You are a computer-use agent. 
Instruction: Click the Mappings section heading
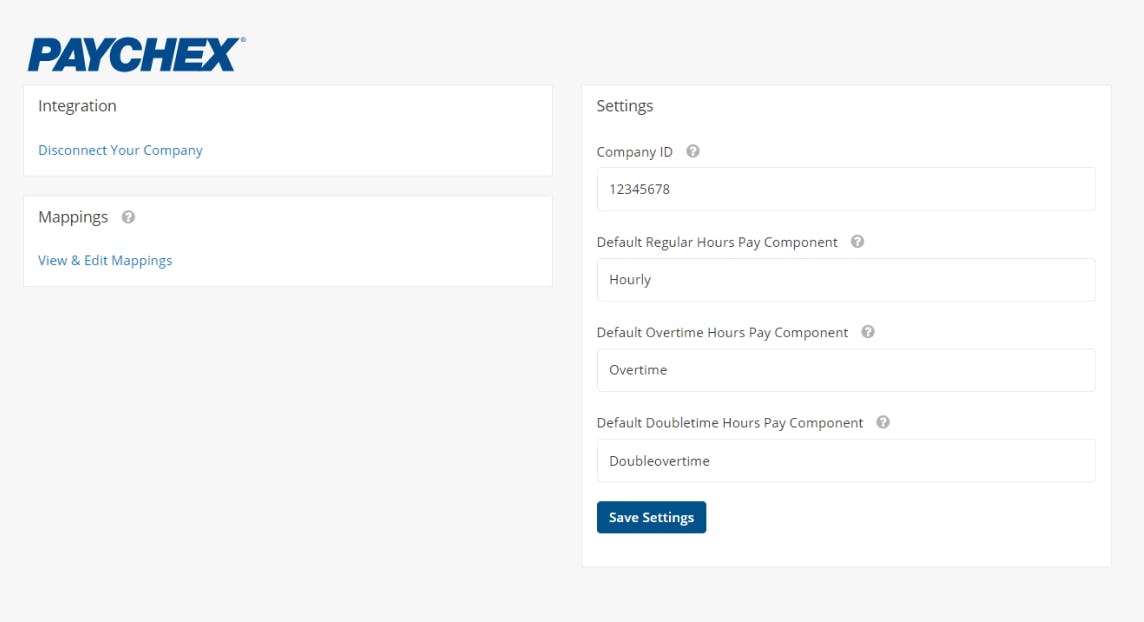74,216
